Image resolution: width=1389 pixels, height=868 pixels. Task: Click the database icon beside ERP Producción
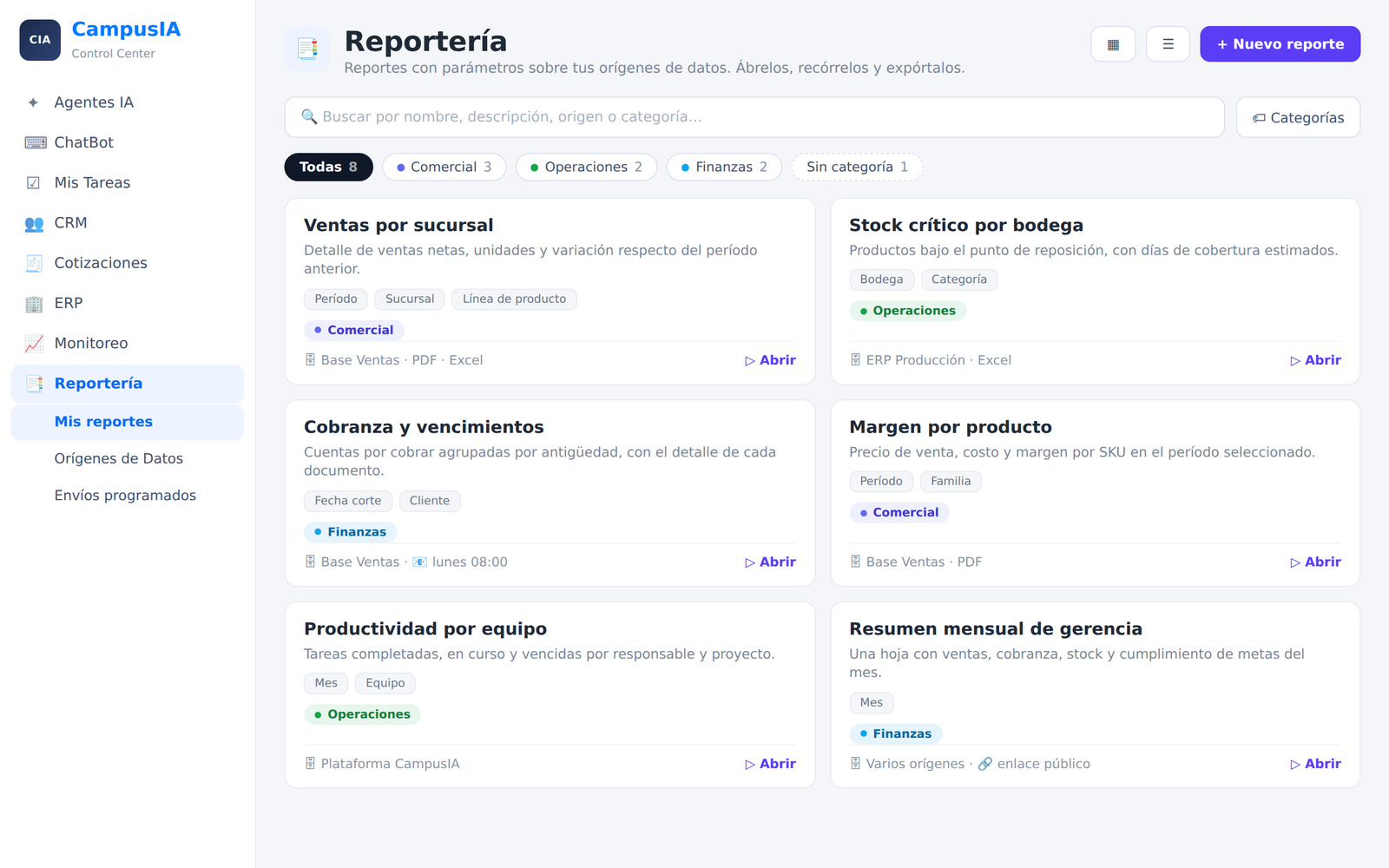click(855, 360)
